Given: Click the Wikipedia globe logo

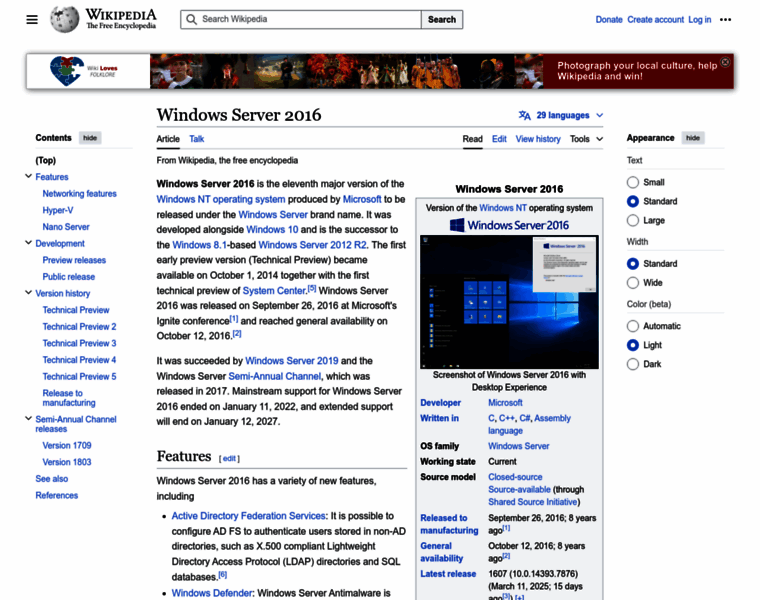Looking at the screenshot, I should 64,19.
